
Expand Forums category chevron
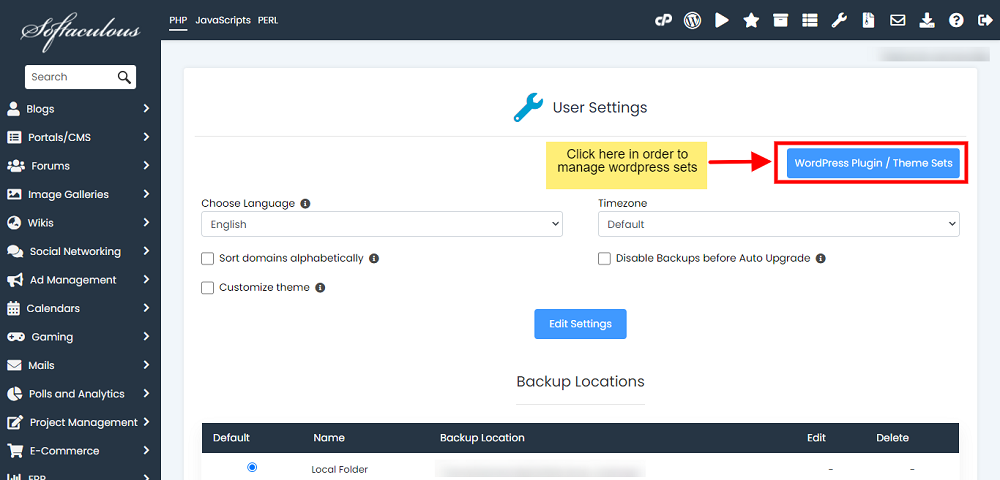pyautogui.click(x=147, y=166)
